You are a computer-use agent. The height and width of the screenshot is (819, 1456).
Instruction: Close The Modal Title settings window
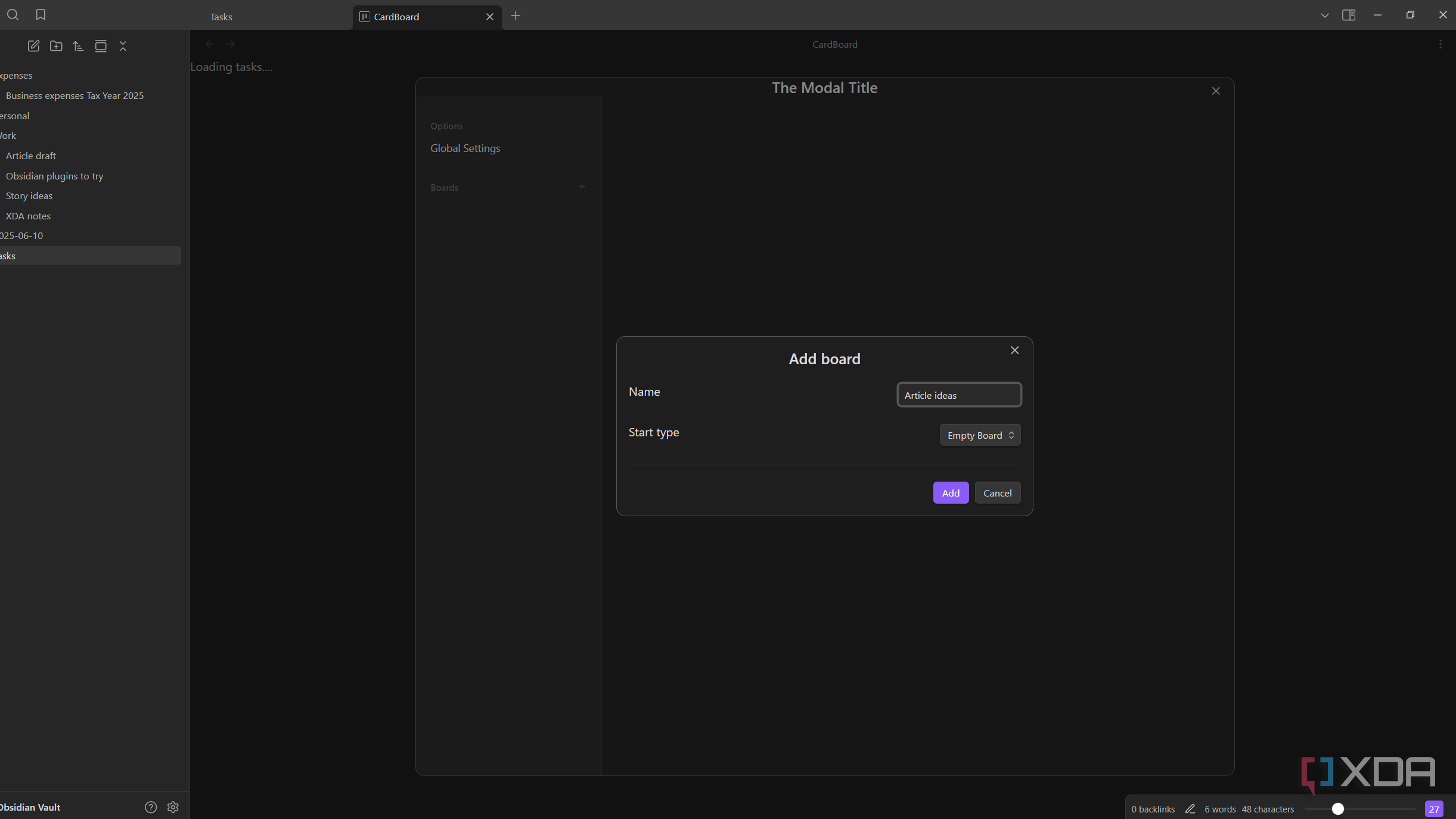tap(1216, 91)
